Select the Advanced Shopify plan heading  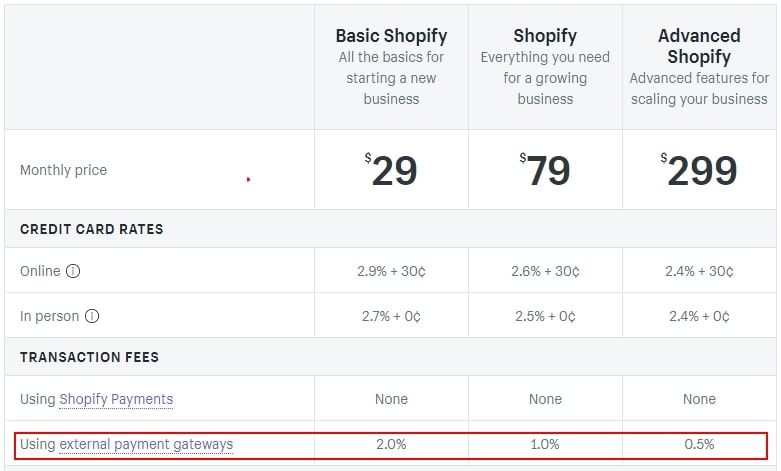pos(699,46)
